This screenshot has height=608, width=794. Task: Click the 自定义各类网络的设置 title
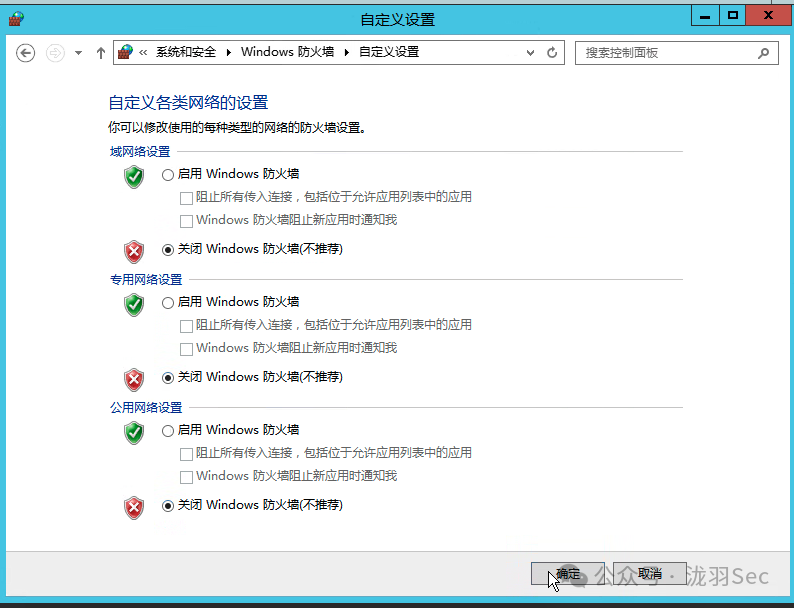coord(188,103)
